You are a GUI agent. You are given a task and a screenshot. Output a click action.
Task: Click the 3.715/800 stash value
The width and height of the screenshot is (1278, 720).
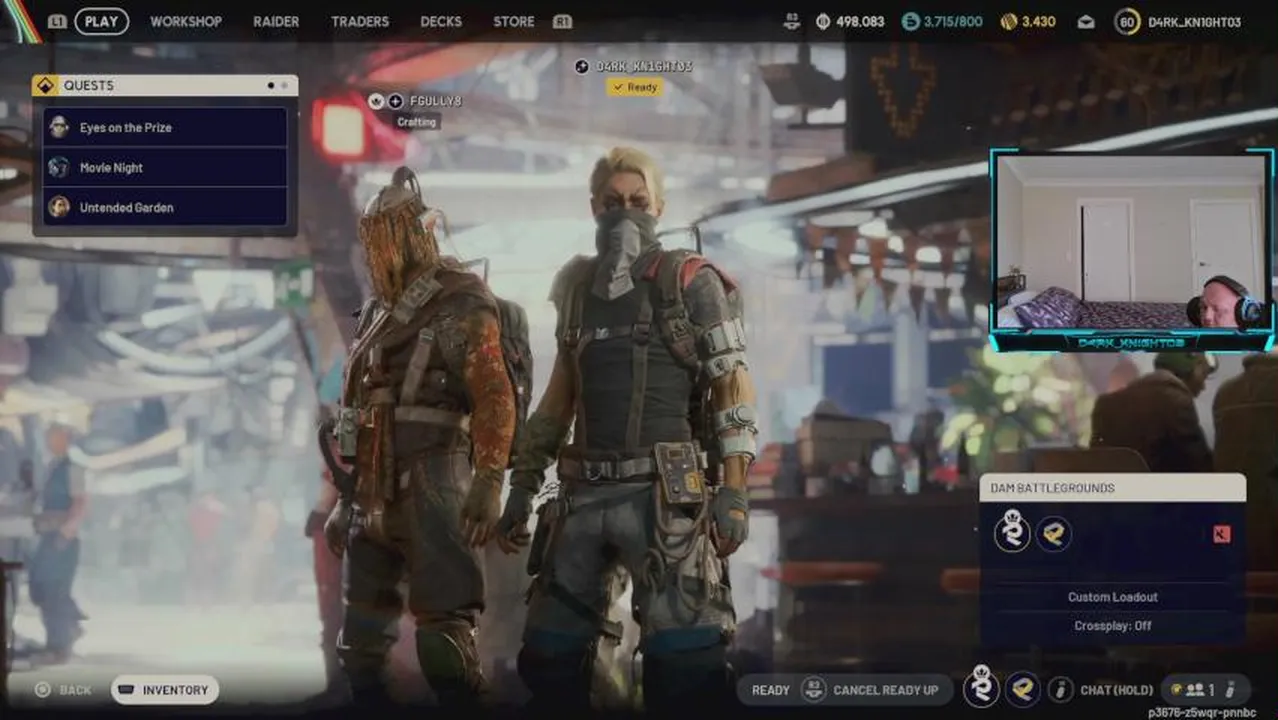pyautogui.click(x=954, y=22)
